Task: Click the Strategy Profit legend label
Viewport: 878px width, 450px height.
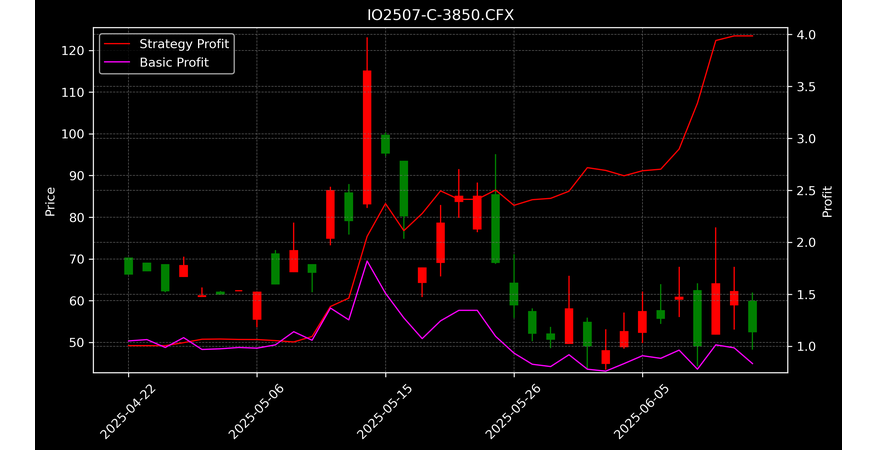Action: coord(184,44)
